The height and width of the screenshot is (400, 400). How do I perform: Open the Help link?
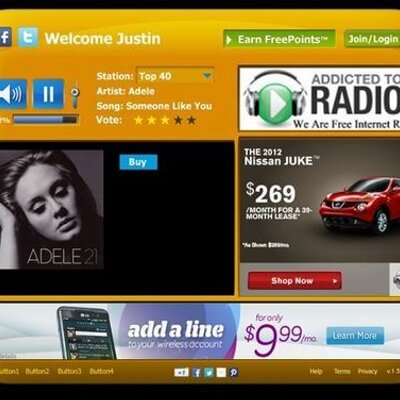pyautogui.click(x=316, y=371)
